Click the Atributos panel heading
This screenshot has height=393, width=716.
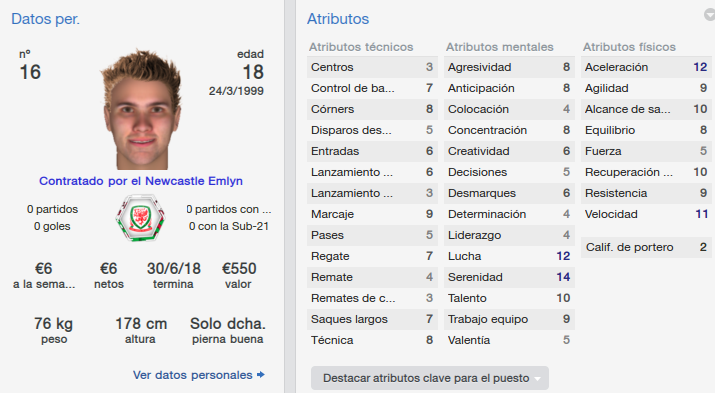(338, 19)
